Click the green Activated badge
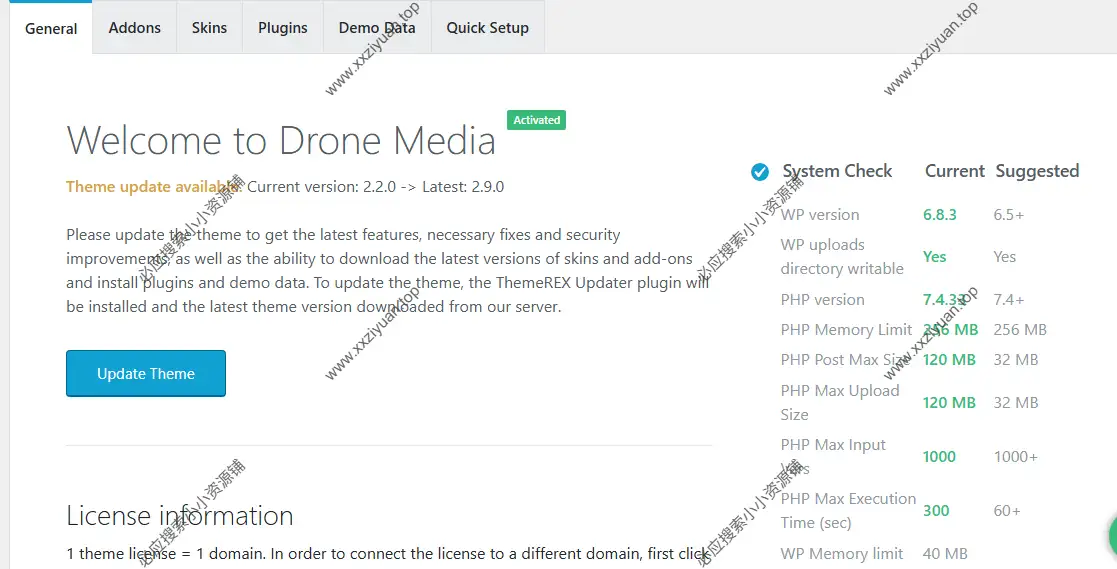Screen dimensions: 1117x569 536,120
